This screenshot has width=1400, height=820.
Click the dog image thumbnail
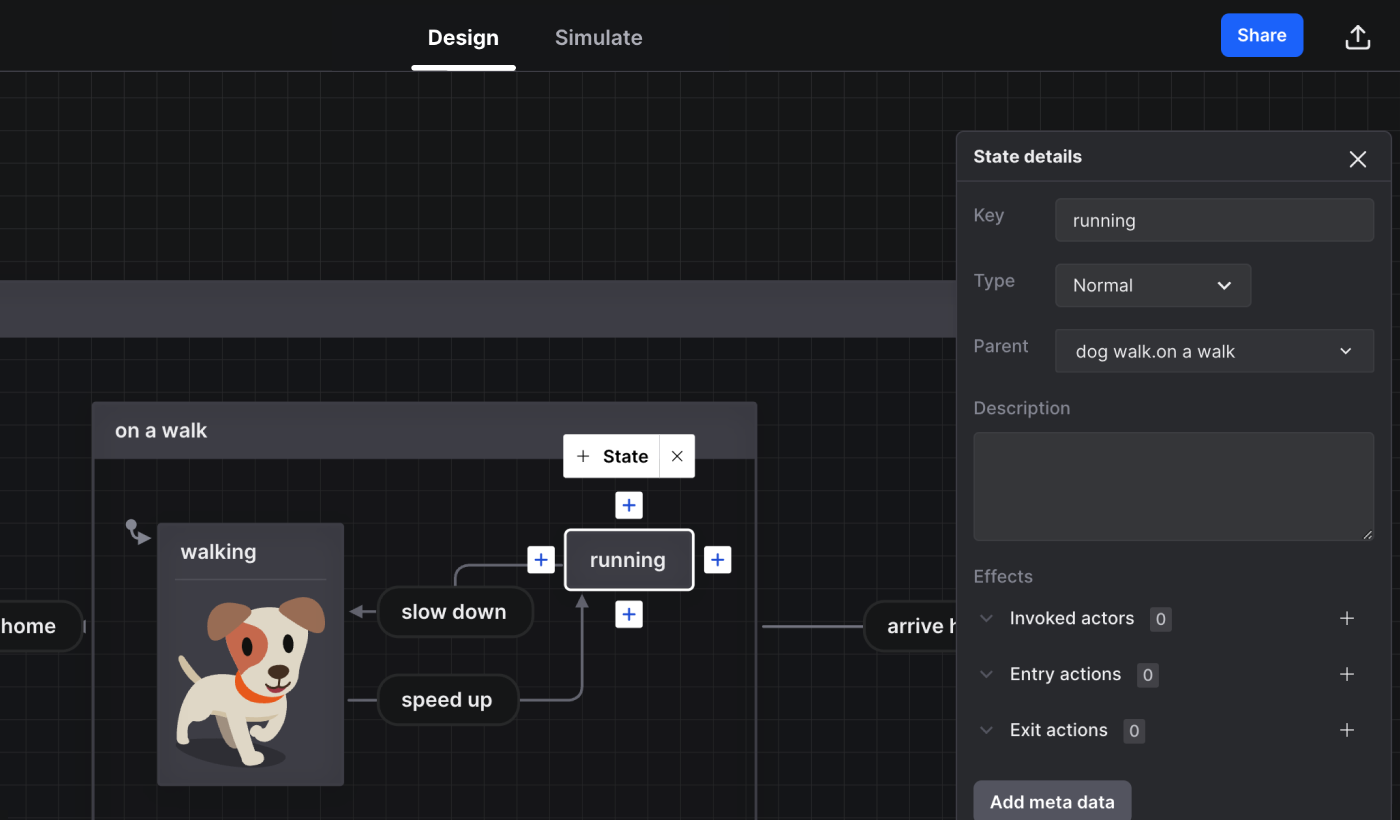(250, 682)
